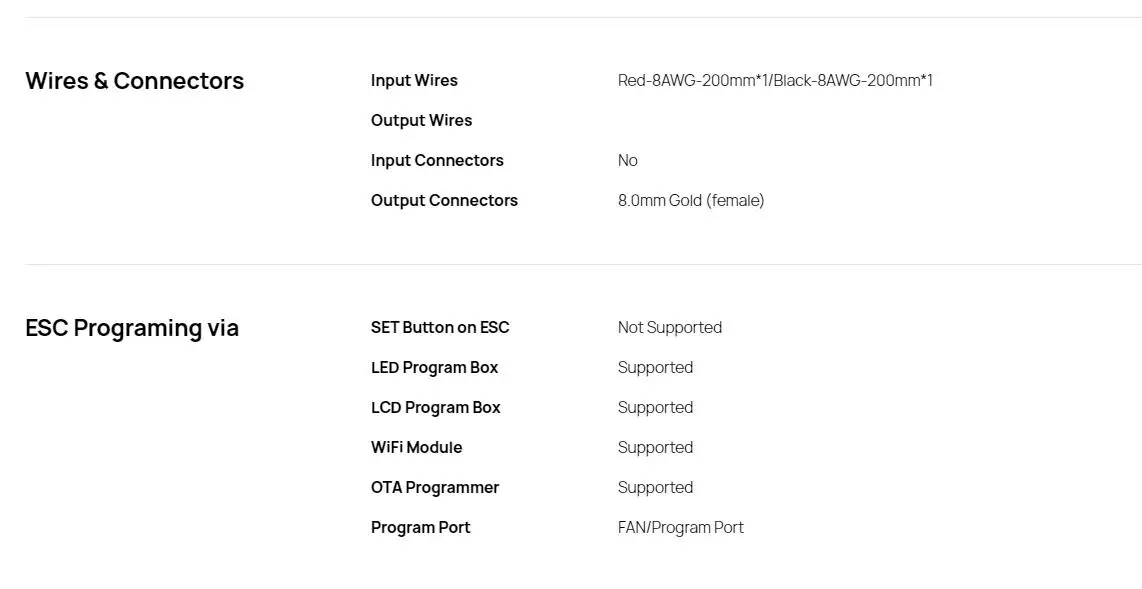The height and width of the screenshot is (589, 1142).
Task: Click Supported next to LED Program Box
Action: (655, 368)
